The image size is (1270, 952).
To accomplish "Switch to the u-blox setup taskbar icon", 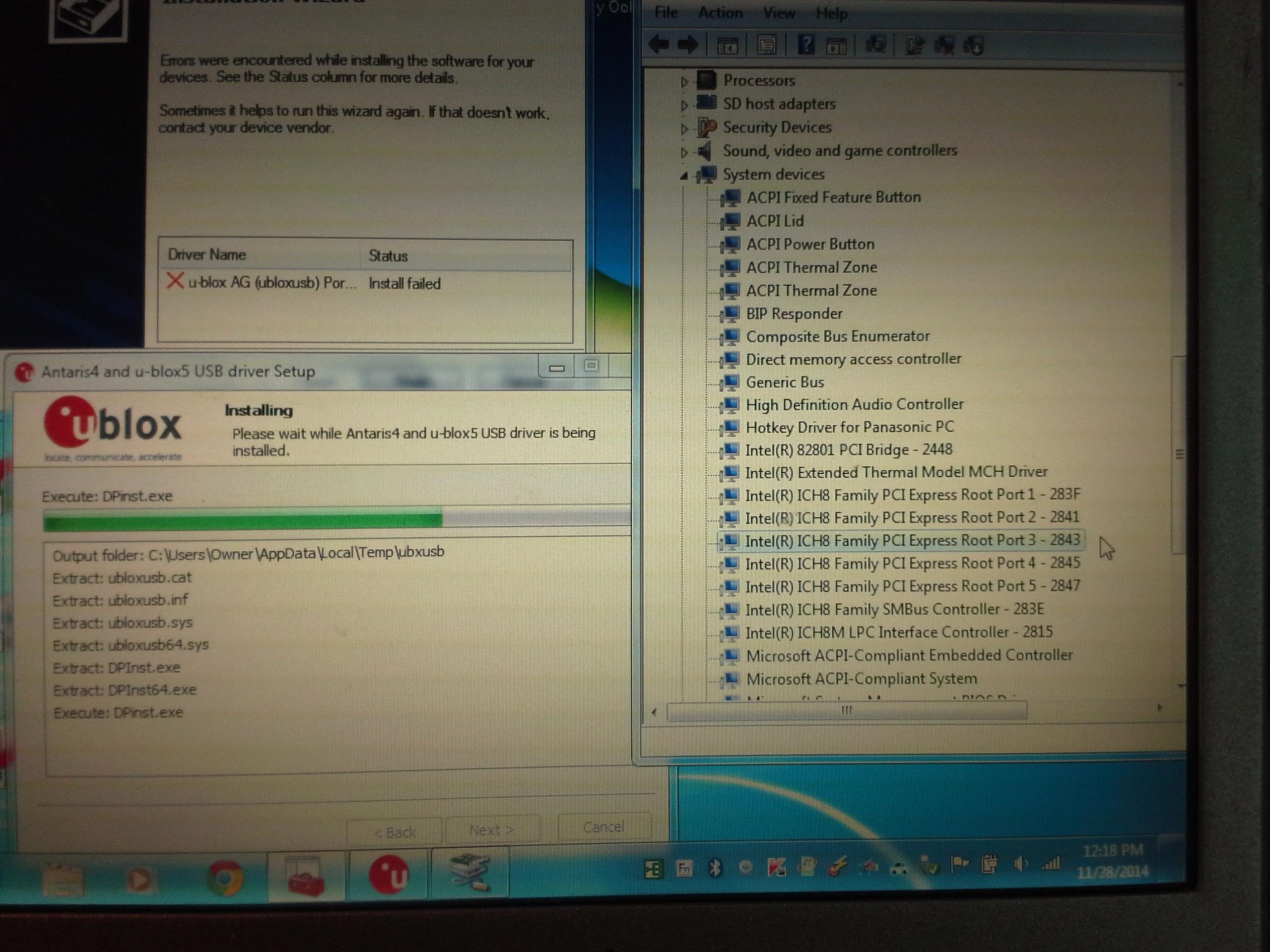I will tap(388, 875).
